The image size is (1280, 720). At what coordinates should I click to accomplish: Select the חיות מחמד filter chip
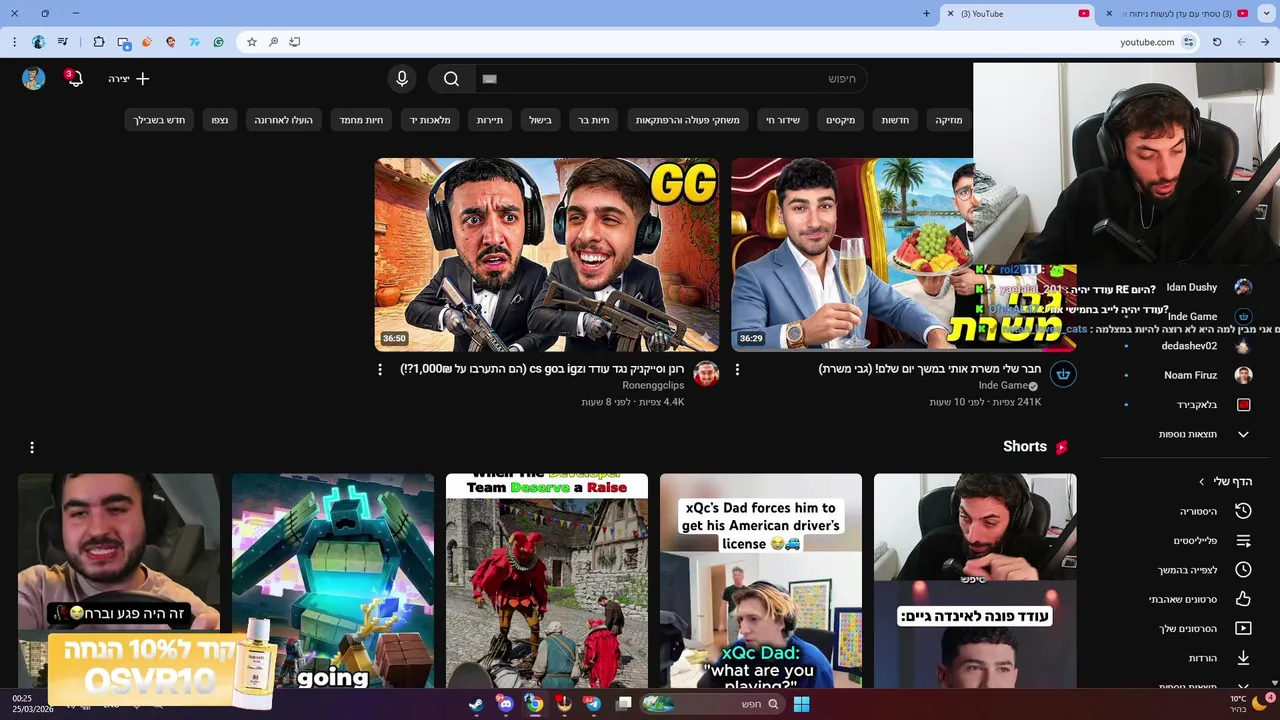(x=361, y=120)
